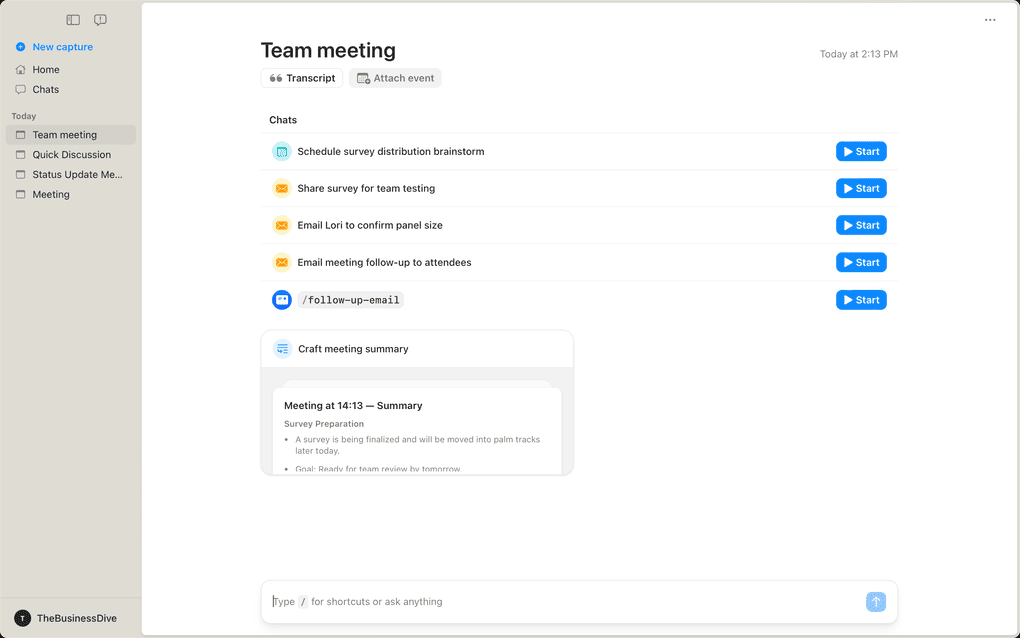
Task: Open Chats in the sidebar
Action: click(46, 90)
